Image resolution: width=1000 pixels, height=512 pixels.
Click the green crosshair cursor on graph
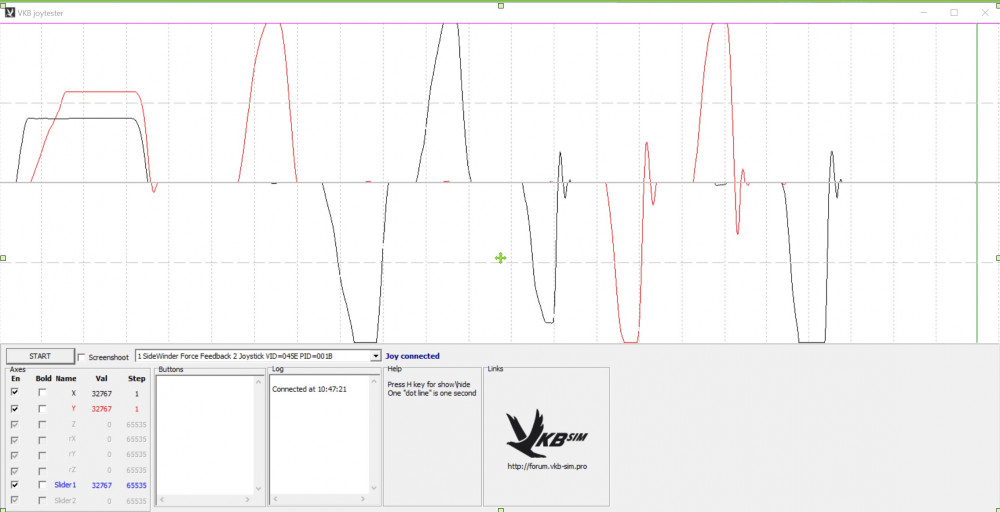pos(501,258)
